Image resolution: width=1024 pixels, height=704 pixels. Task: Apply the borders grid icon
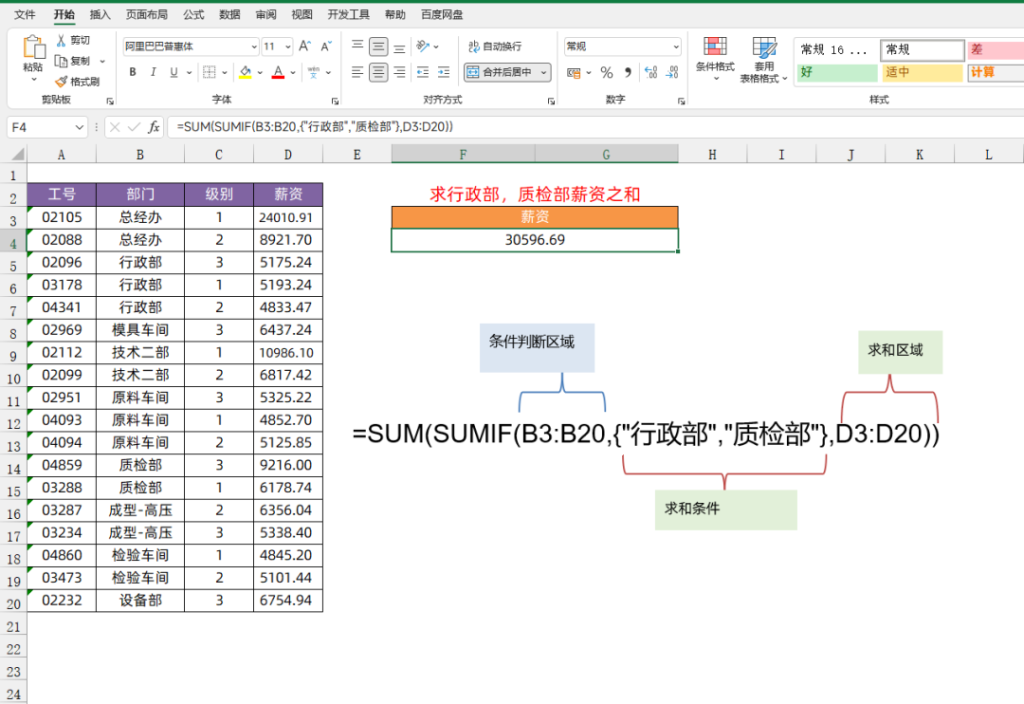209,72
